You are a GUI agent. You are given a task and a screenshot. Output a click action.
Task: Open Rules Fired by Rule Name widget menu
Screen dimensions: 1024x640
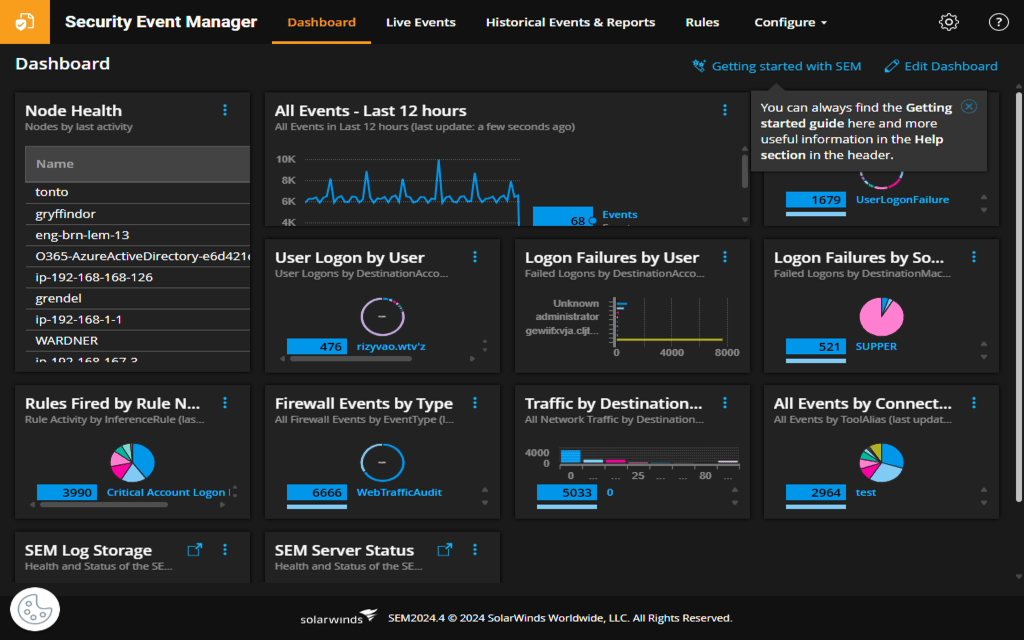(x=225, y=403)
